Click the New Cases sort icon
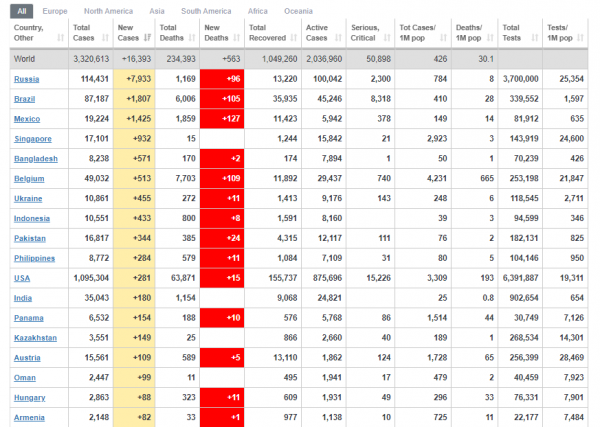600x427 pixels. 147,37
